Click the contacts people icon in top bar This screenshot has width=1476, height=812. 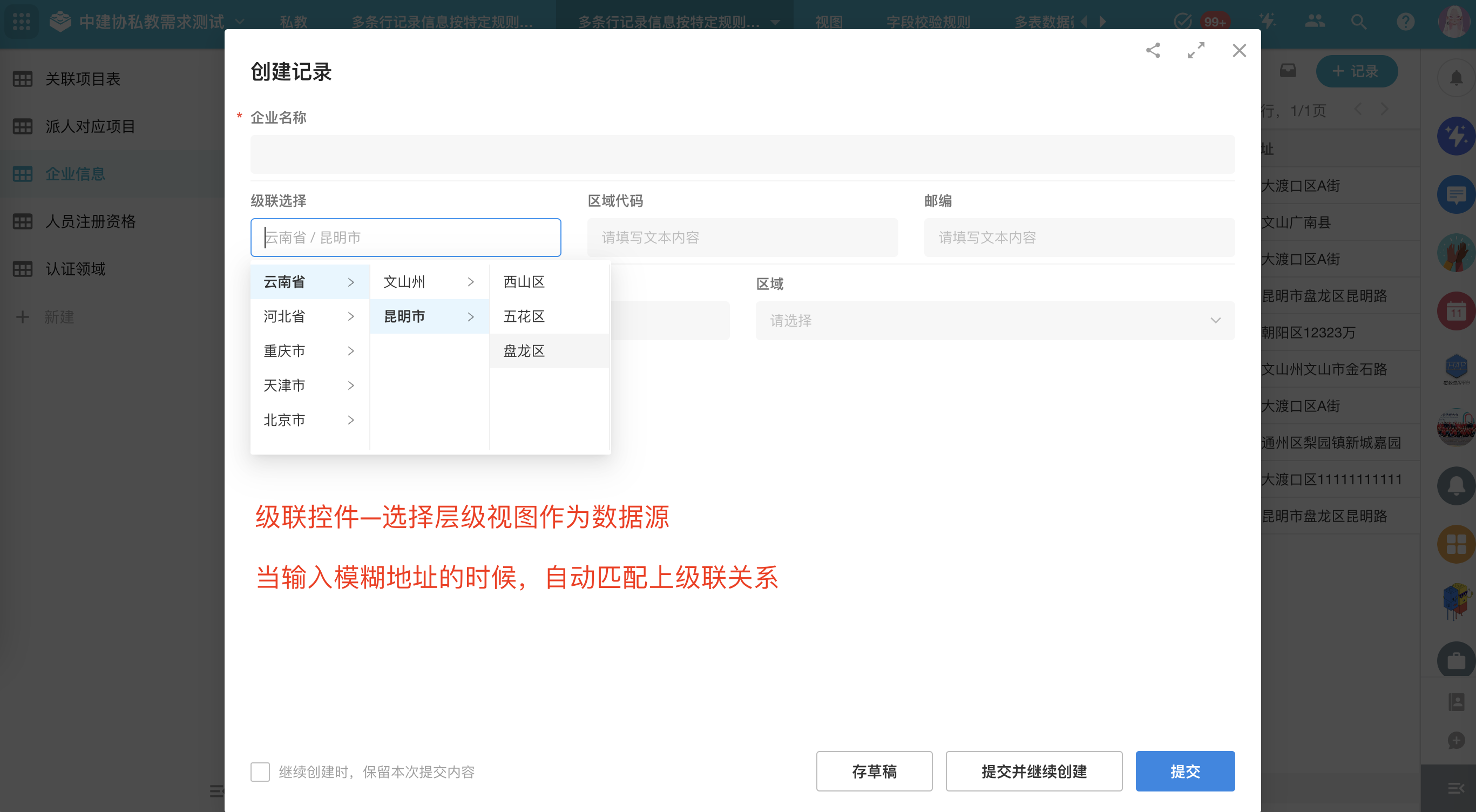(1315, 22)
